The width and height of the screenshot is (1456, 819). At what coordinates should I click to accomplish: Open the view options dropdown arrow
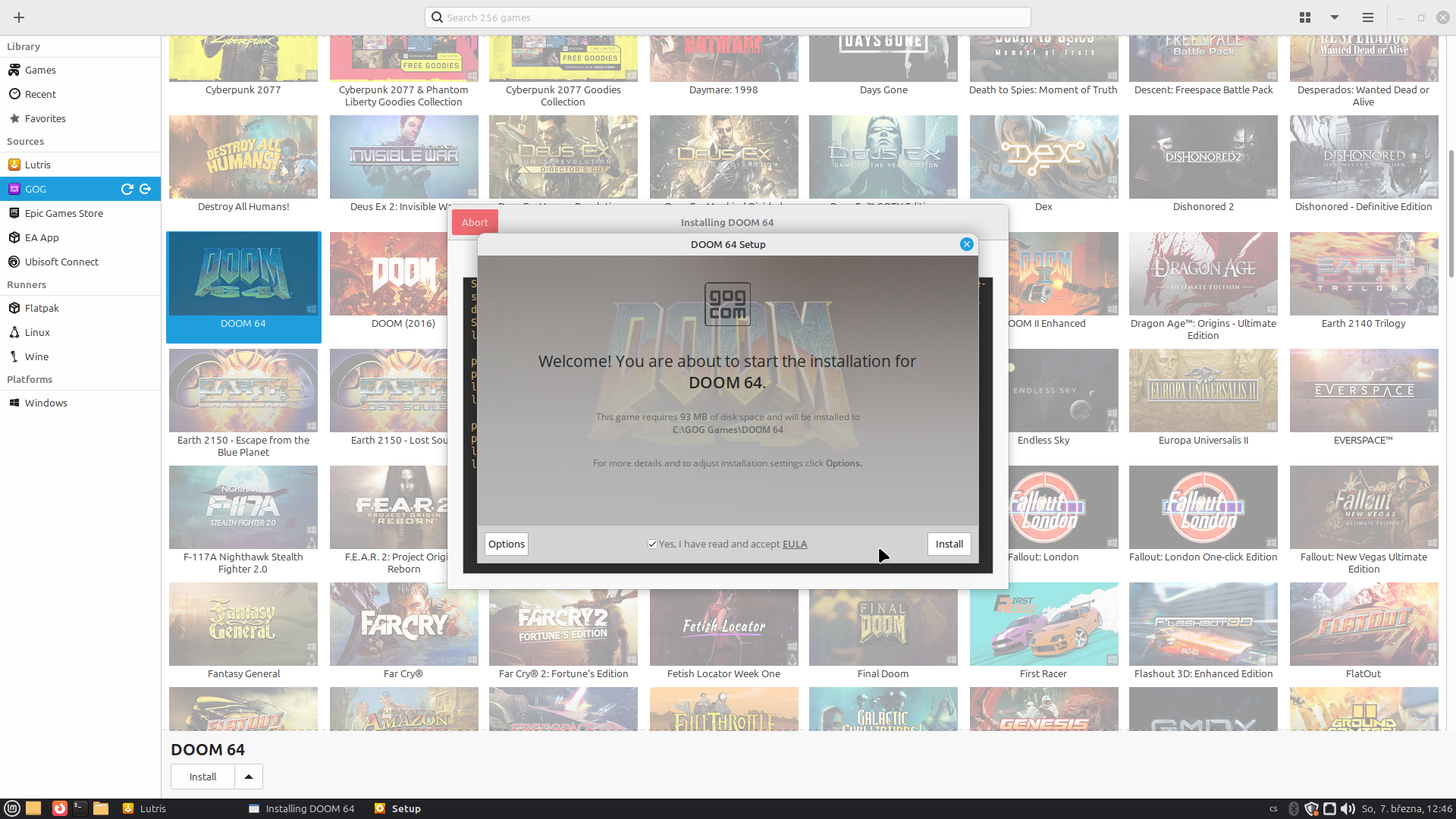tap(1335, 17)
